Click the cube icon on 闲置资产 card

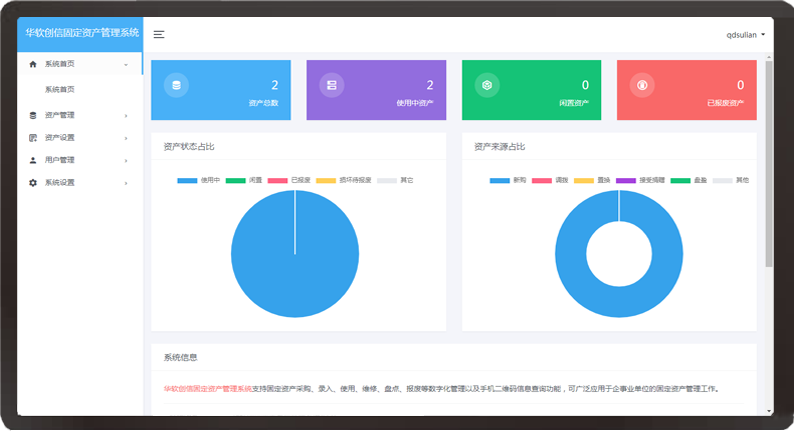(487, 85)
